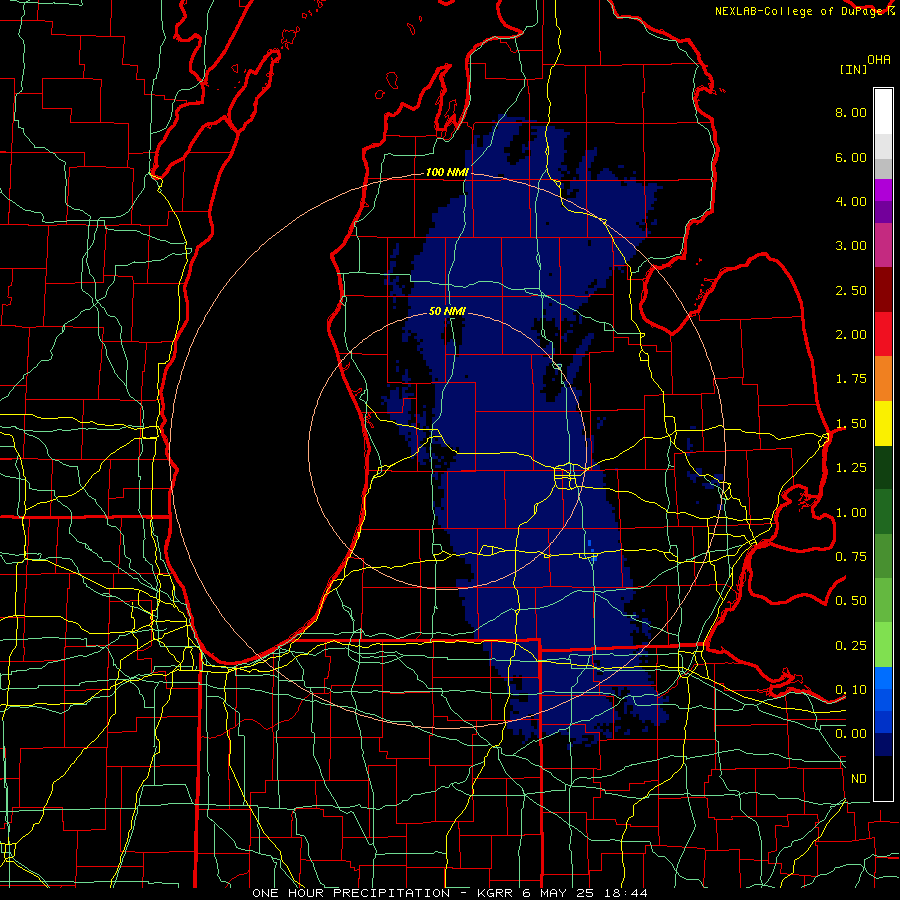Select the yellow swatch at 1.50
Screen dimensions: 900x900
pyautogui.click(x=883, y=424)
